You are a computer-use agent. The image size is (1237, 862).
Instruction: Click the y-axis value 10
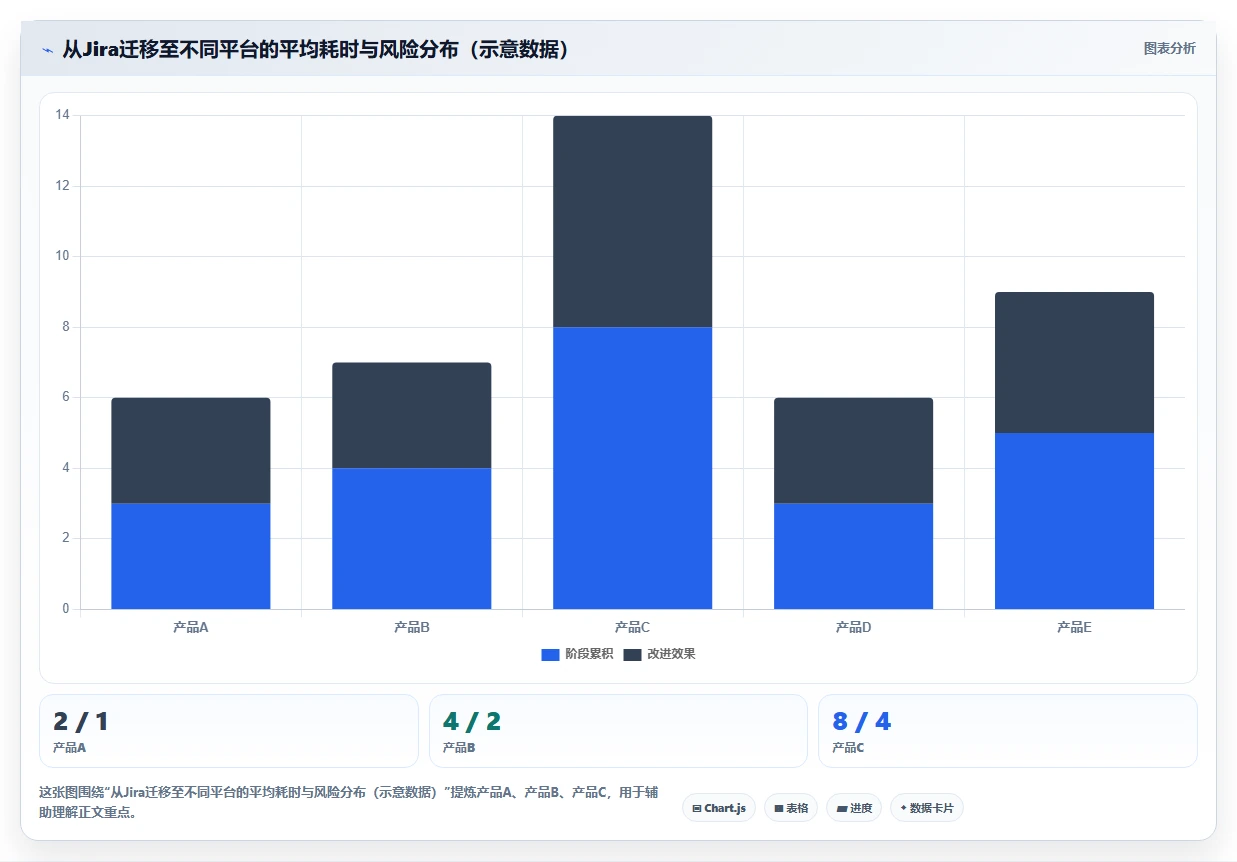click(63, 256)
